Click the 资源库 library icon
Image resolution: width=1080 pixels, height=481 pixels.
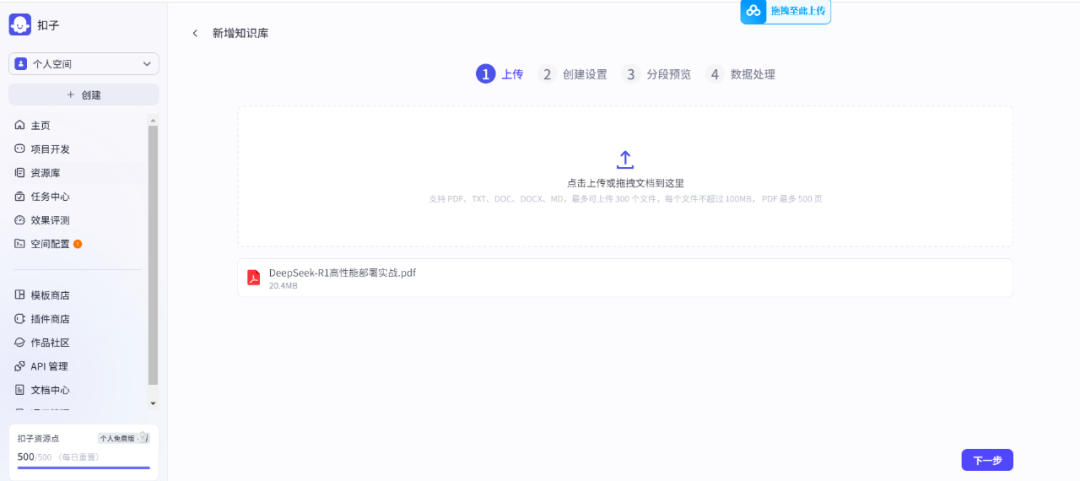(x=19, y=172)
